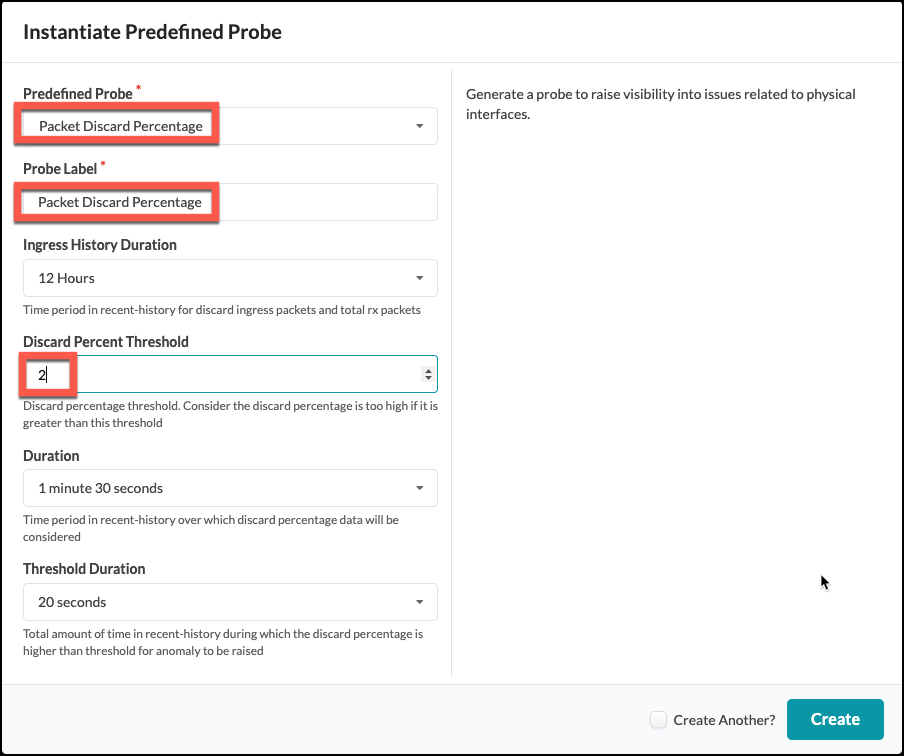Click the "Probe Label" field label
The image size is (904, 756).
(x=60, y=169)
